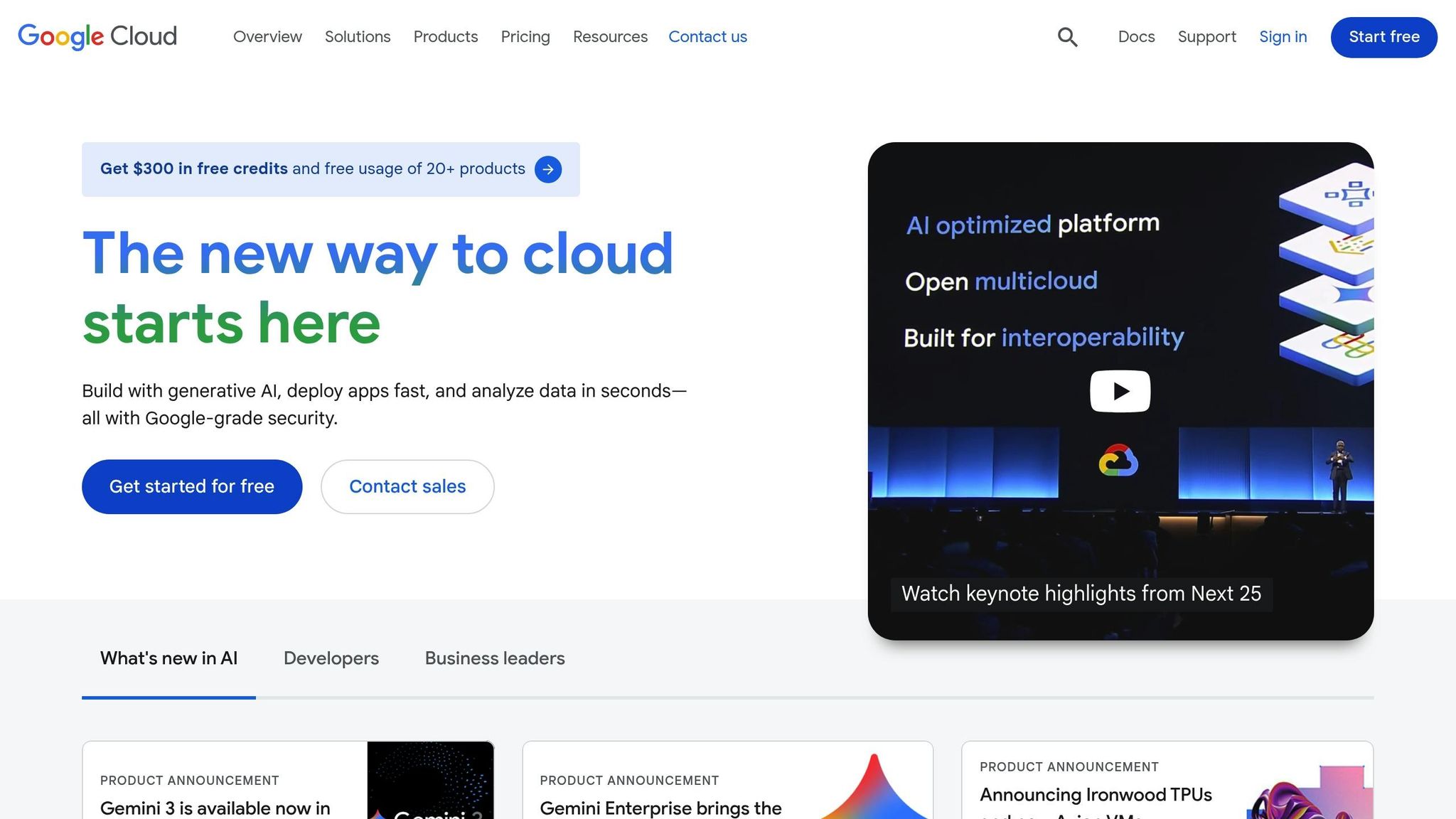The width and height of the screenshot is (1456, 819).
Task: Open the Sign in link
Action: (1283, 37)
